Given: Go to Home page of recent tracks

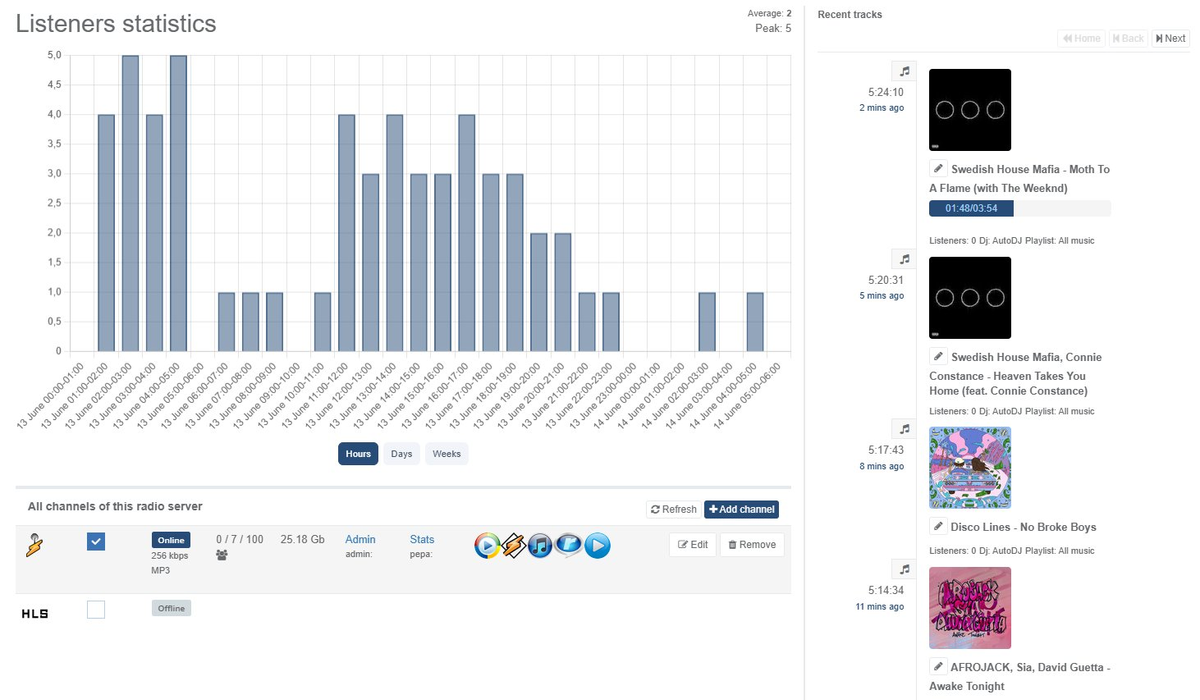Looking at the screenshot, I should (x=1082, y=38).
